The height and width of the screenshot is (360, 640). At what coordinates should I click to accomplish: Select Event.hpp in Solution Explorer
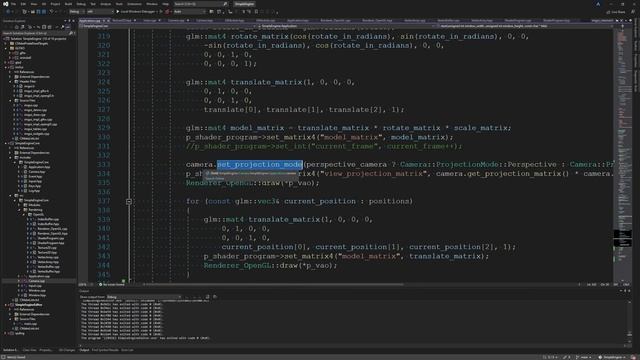point(36,177)
